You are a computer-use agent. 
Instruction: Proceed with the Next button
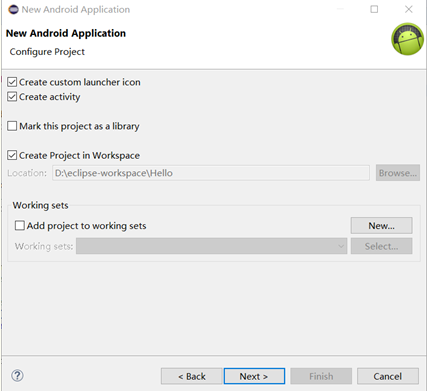click(254, 376)
